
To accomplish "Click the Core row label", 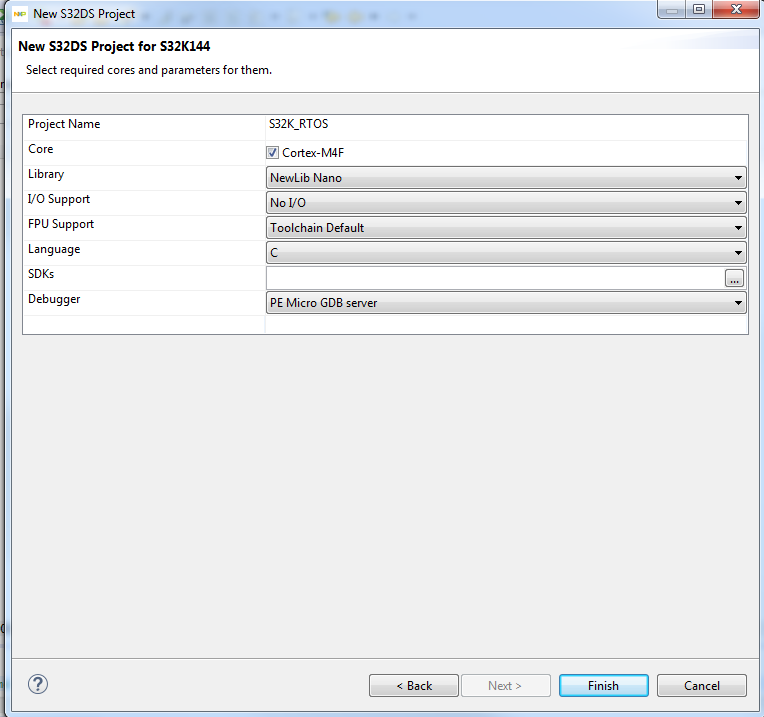I will tap(40, 149).
